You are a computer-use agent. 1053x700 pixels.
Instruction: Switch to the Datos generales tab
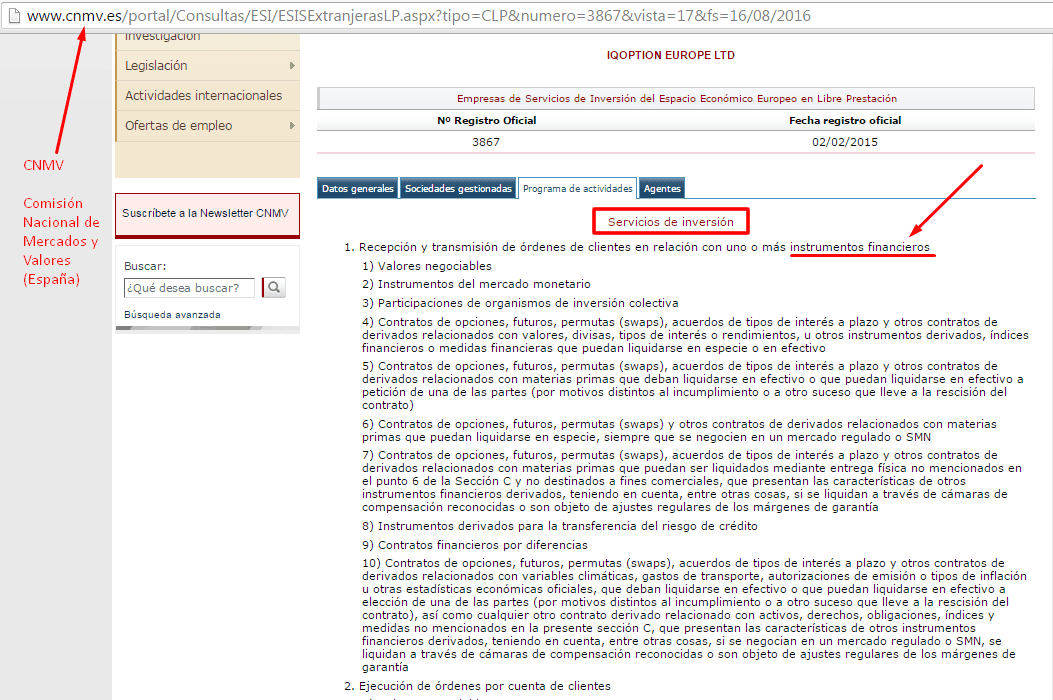point(357,189)
